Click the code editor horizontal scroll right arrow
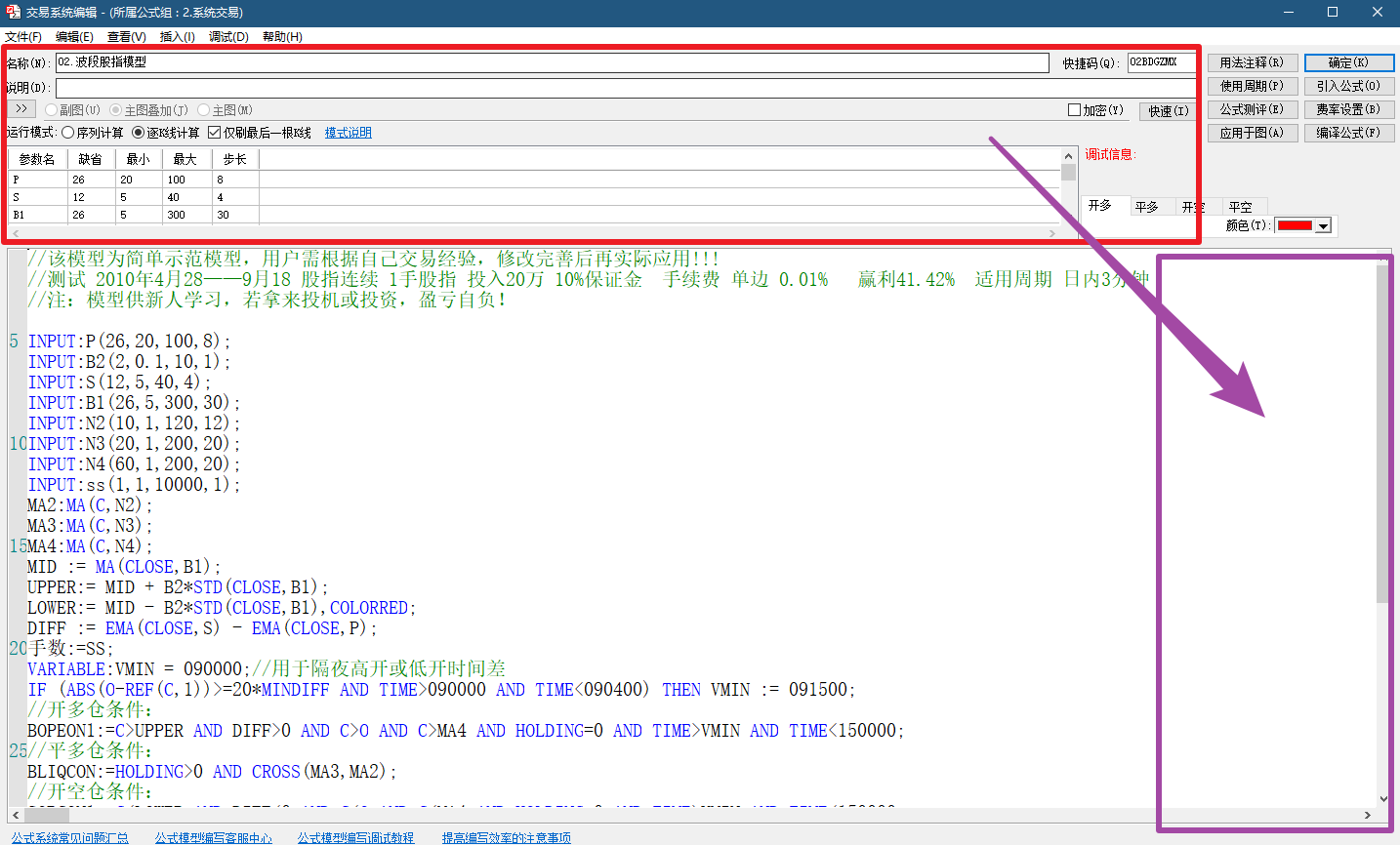 (1368, 815)
